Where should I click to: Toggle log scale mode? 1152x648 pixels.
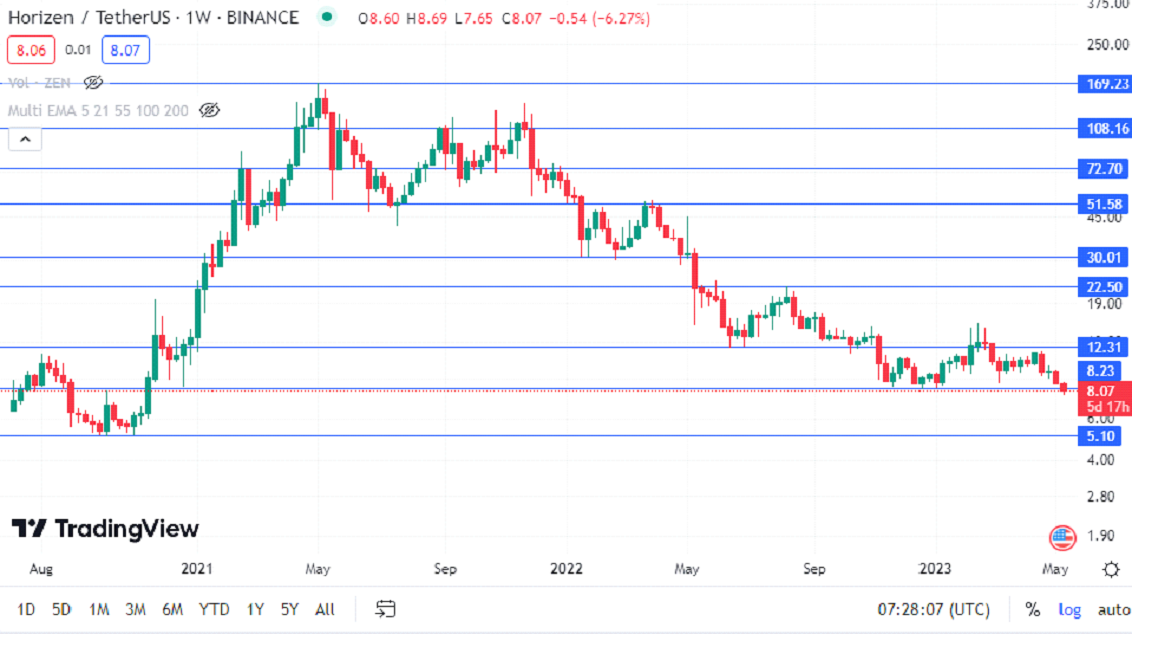click(1069, 609)
